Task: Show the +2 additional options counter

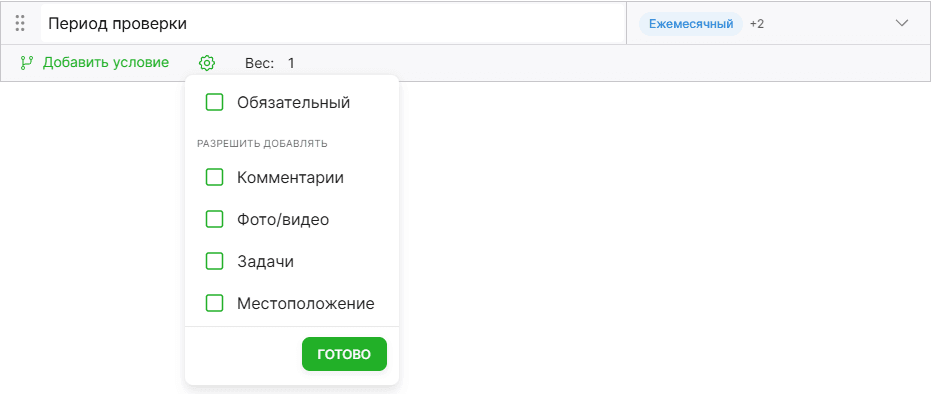Action: 756,24
